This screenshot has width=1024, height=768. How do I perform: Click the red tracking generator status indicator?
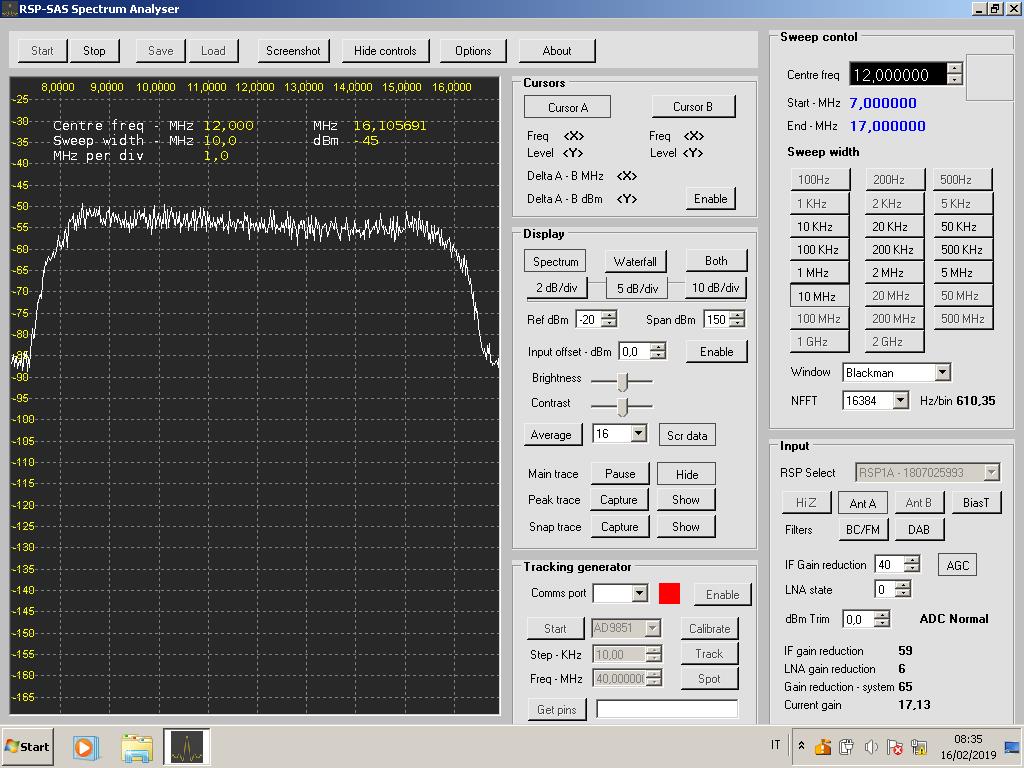point(669,594)
